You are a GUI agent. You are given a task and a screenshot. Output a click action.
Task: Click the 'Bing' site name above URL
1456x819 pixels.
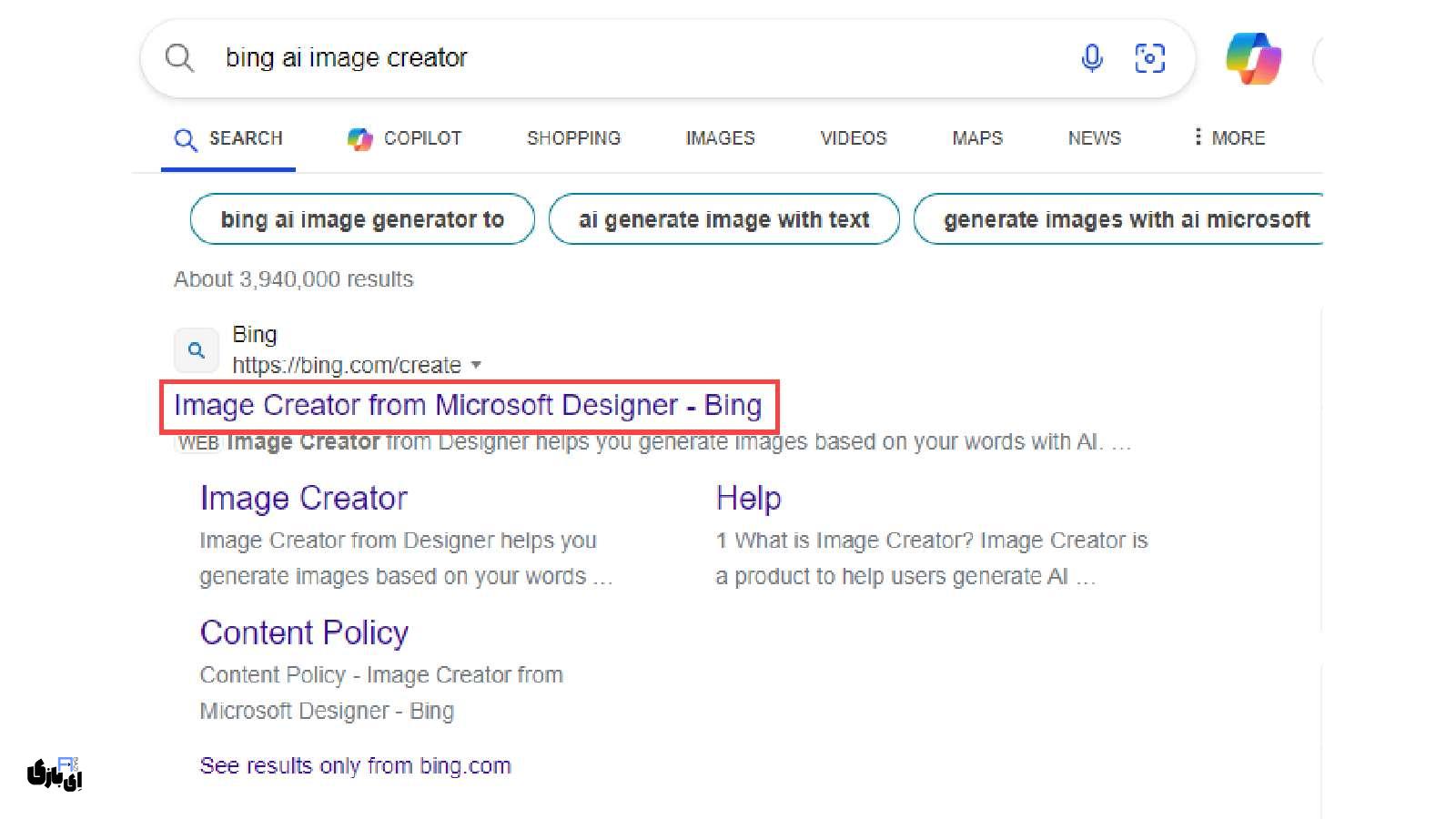tap(255, 335)
